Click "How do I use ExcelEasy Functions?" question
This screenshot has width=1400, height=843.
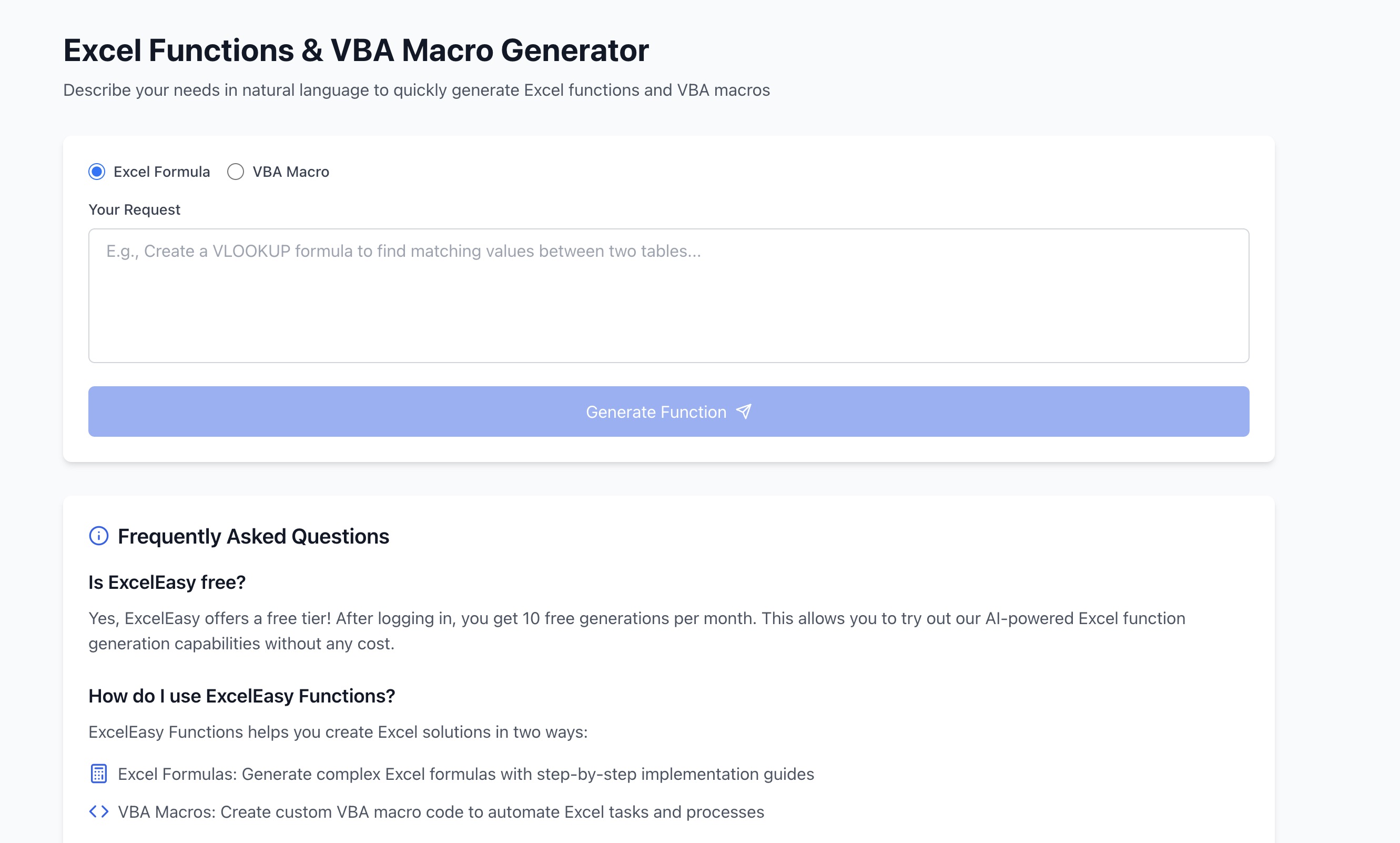click(x=242, y=696)
